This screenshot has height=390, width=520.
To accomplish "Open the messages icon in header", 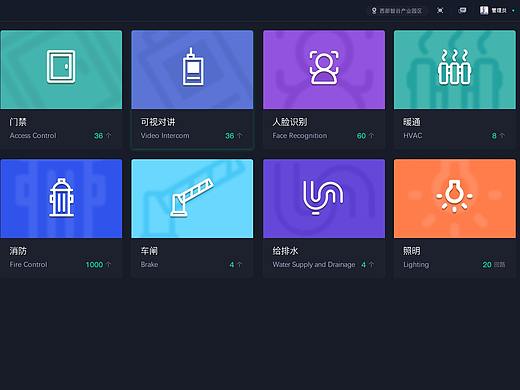I will [462, 11].
